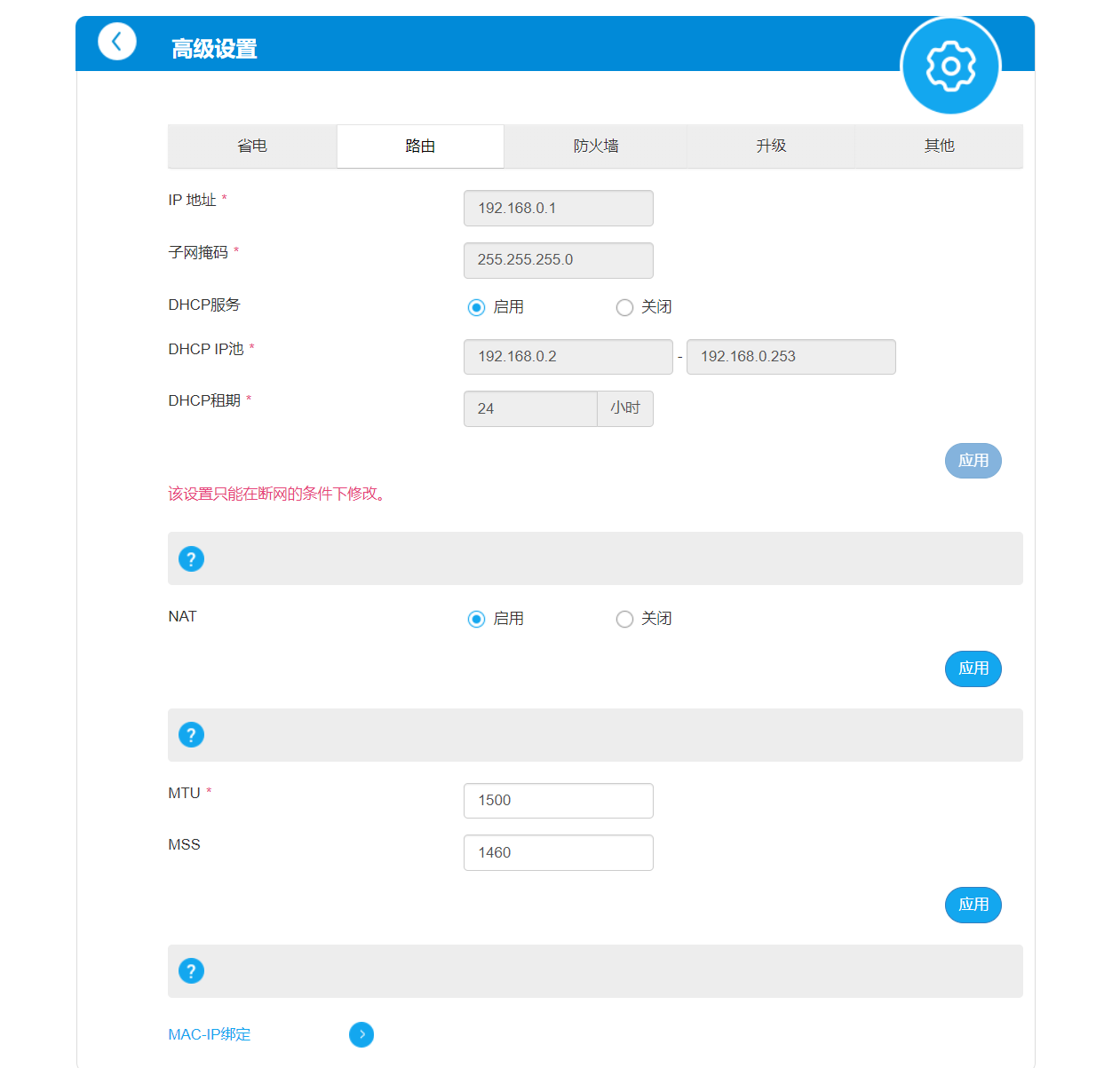1120x1068 pixels.
Task: Enable DHCP服务 with 启用 radio button
Action: tap(476, 307)
